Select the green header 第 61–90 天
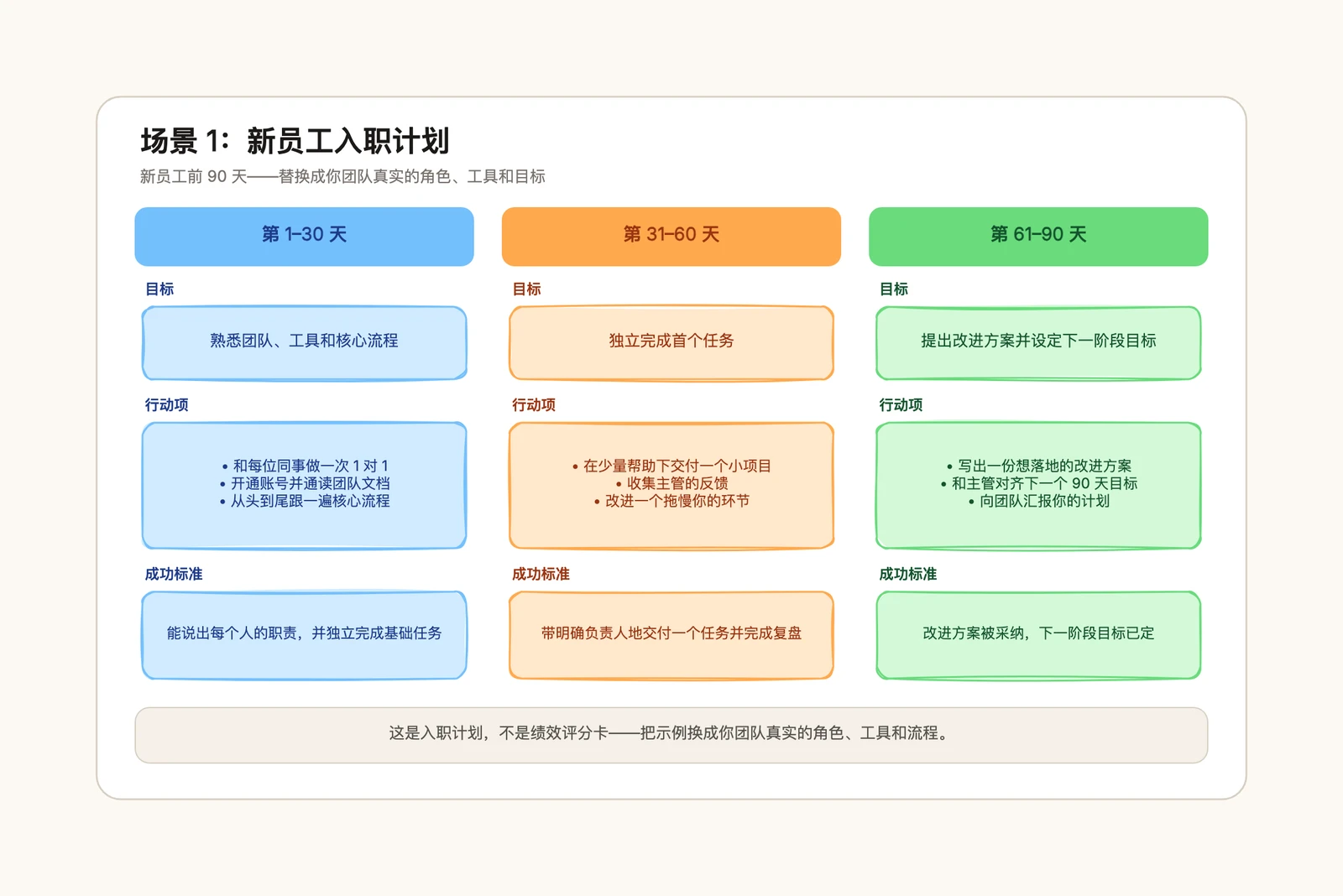The height and width of the screenshot is (896, 1343). click(x=1038, y=237)
